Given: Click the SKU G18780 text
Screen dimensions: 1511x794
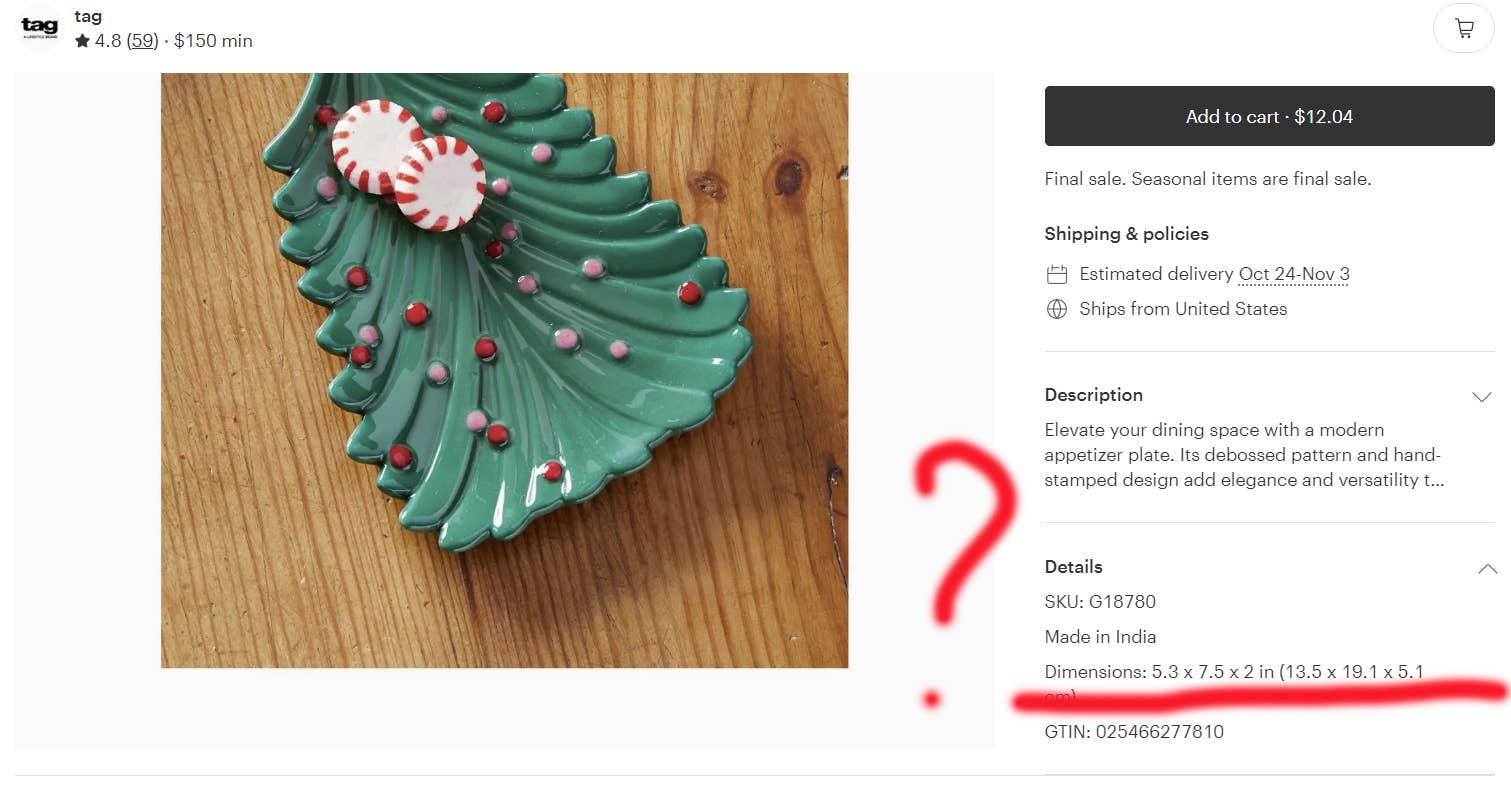Looking at the screenshot, I should pyautogui.click(x=1100, y=602).
